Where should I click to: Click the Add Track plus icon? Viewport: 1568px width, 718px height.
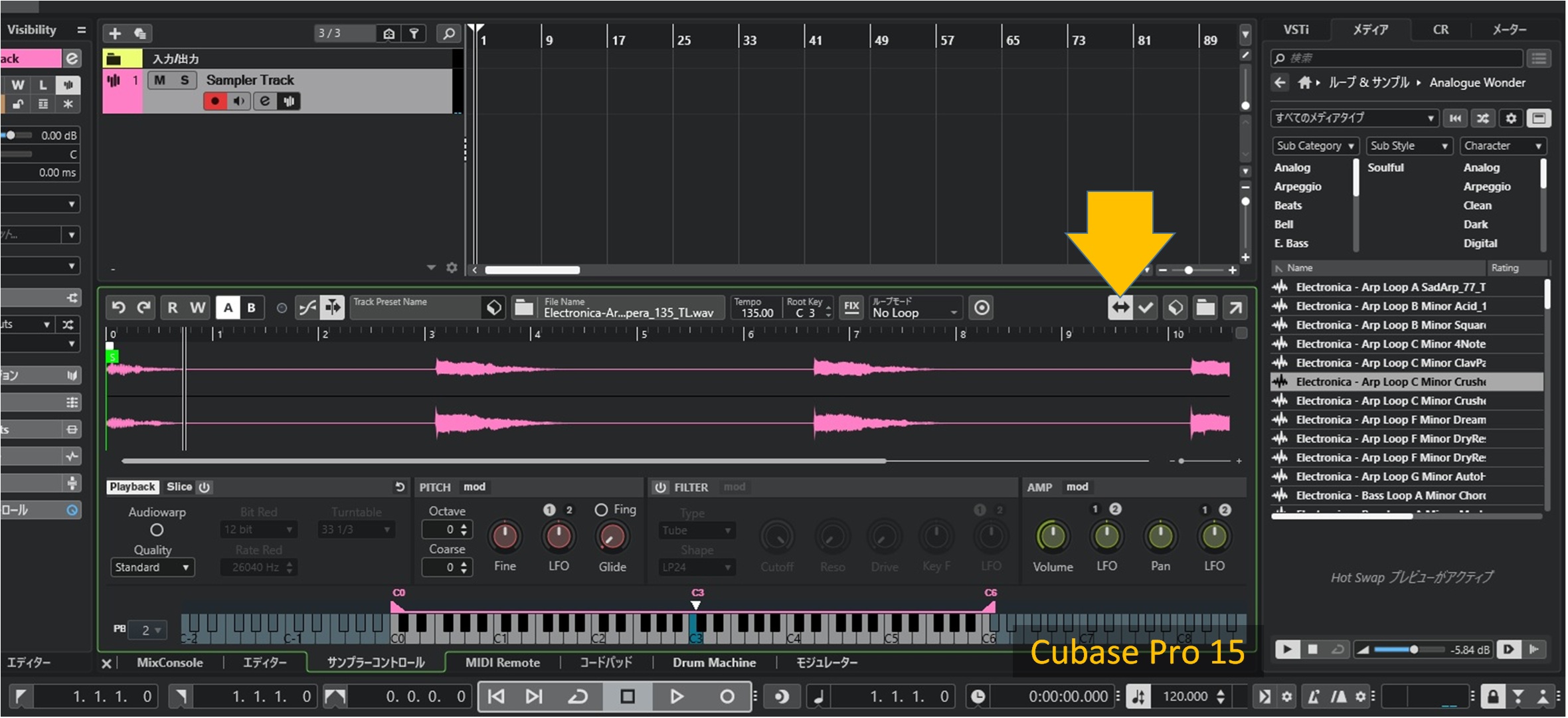click(115, 33)
